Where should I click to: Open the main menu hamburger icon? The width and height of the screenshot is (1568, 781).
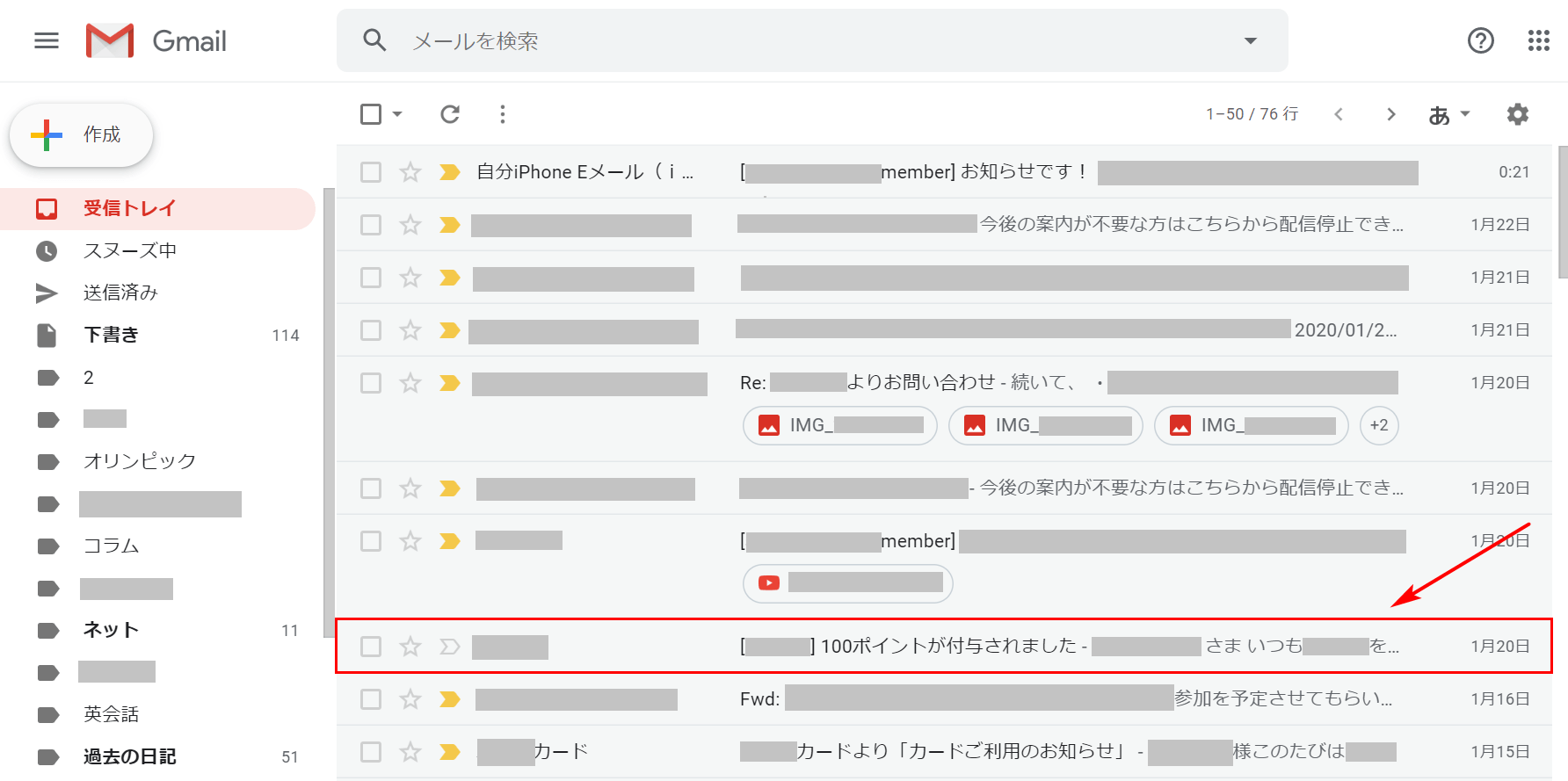coord(47,40)
